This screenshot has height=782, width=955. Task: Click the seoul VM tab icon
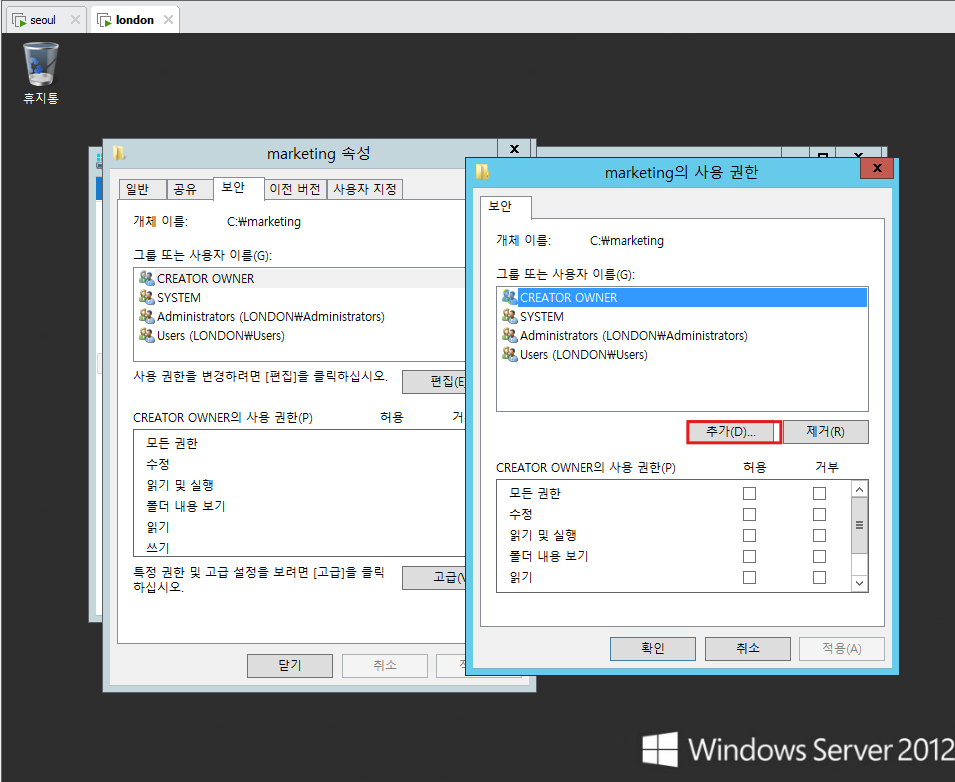19,20
